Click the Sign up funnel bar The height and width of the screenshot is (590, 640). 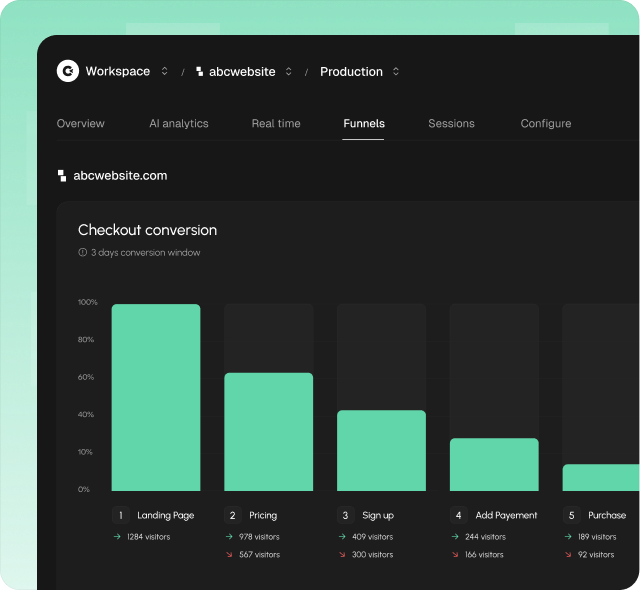click(381, 450)
